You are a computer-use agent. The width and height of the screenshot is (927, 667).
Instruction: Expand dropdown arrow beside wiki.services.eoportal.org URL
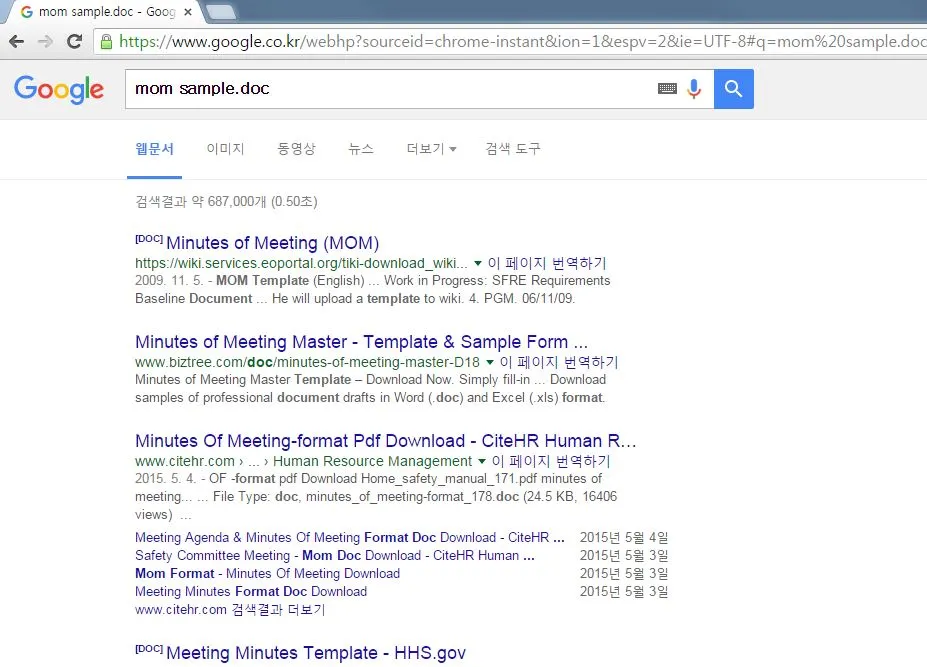(x=478, y=263)
